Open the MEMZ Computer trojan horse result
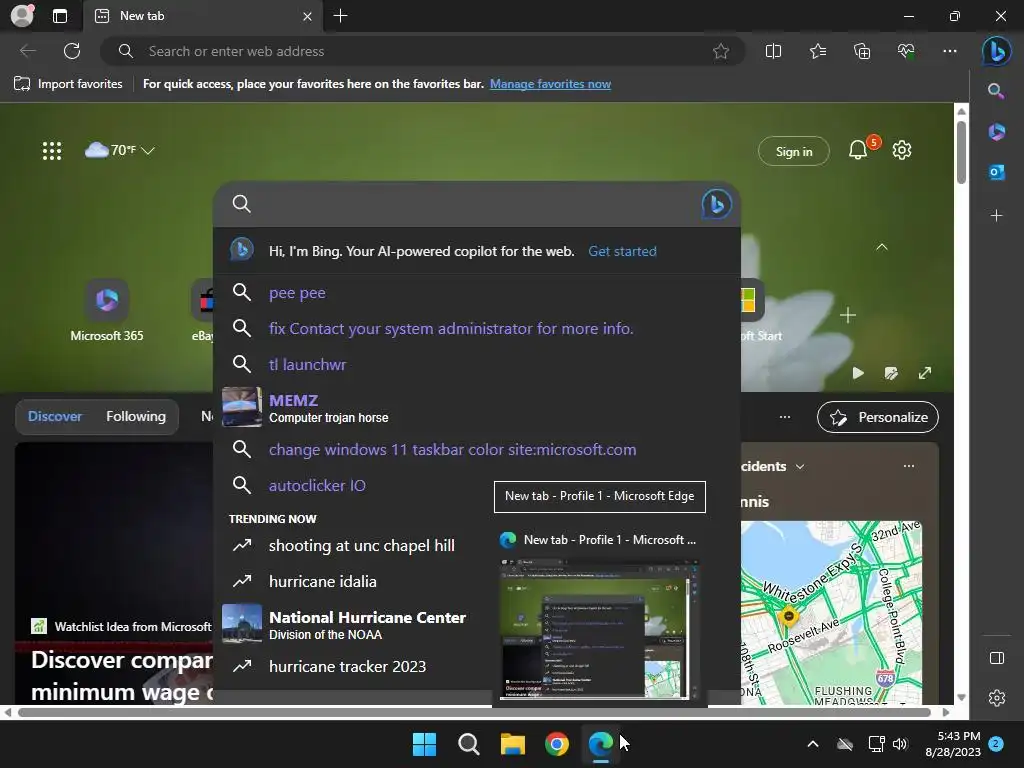 [477, 407]
